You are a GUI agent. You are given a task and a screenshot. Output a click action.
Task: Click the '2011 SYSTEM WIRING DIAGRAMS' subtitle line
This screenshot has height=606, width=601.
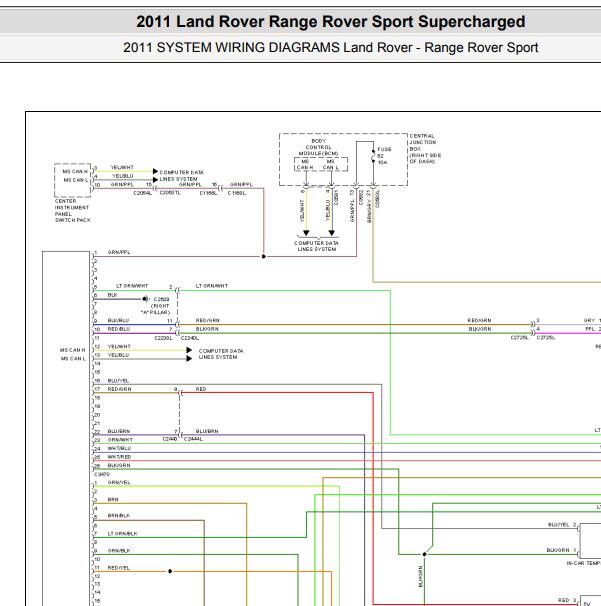click(330, 48)
